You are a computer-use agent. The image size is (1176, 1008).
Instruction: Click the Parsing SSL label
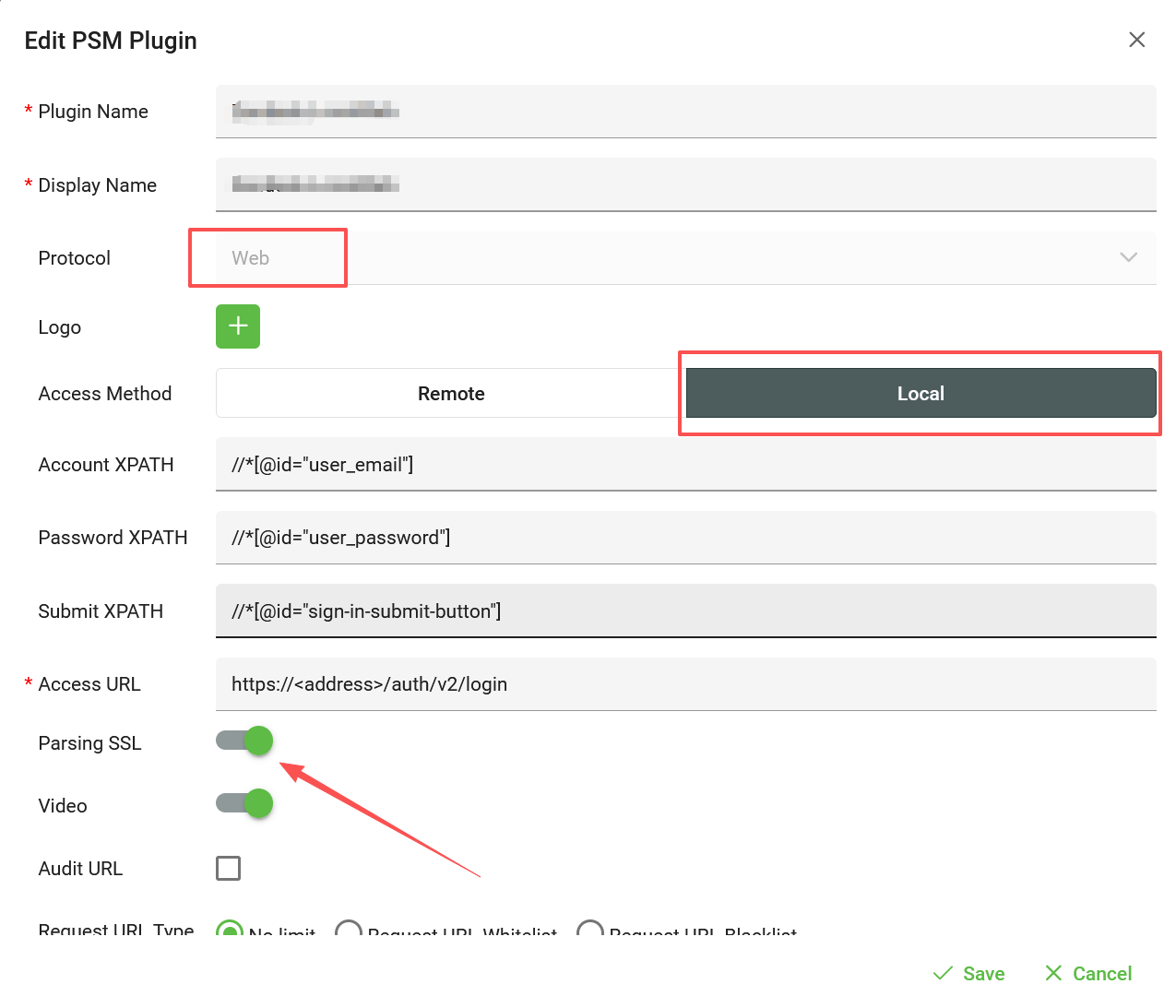[89, 743]
